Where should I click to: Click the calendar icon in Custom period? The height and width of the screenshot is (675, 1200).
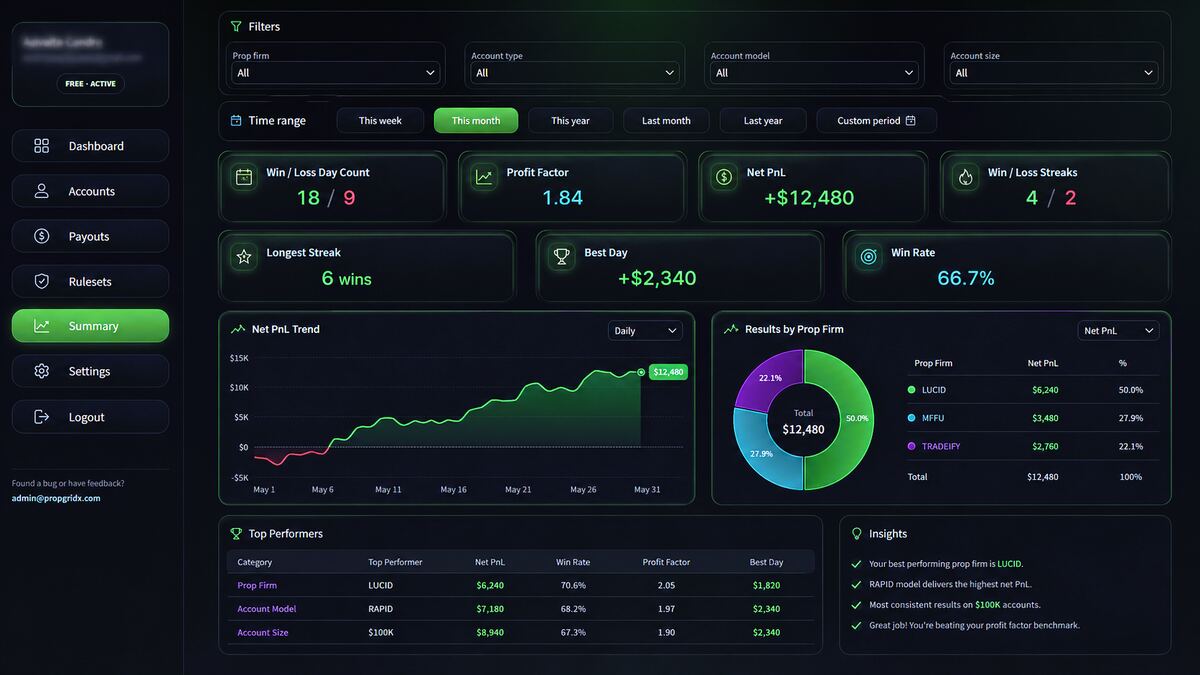pos(910,120)
